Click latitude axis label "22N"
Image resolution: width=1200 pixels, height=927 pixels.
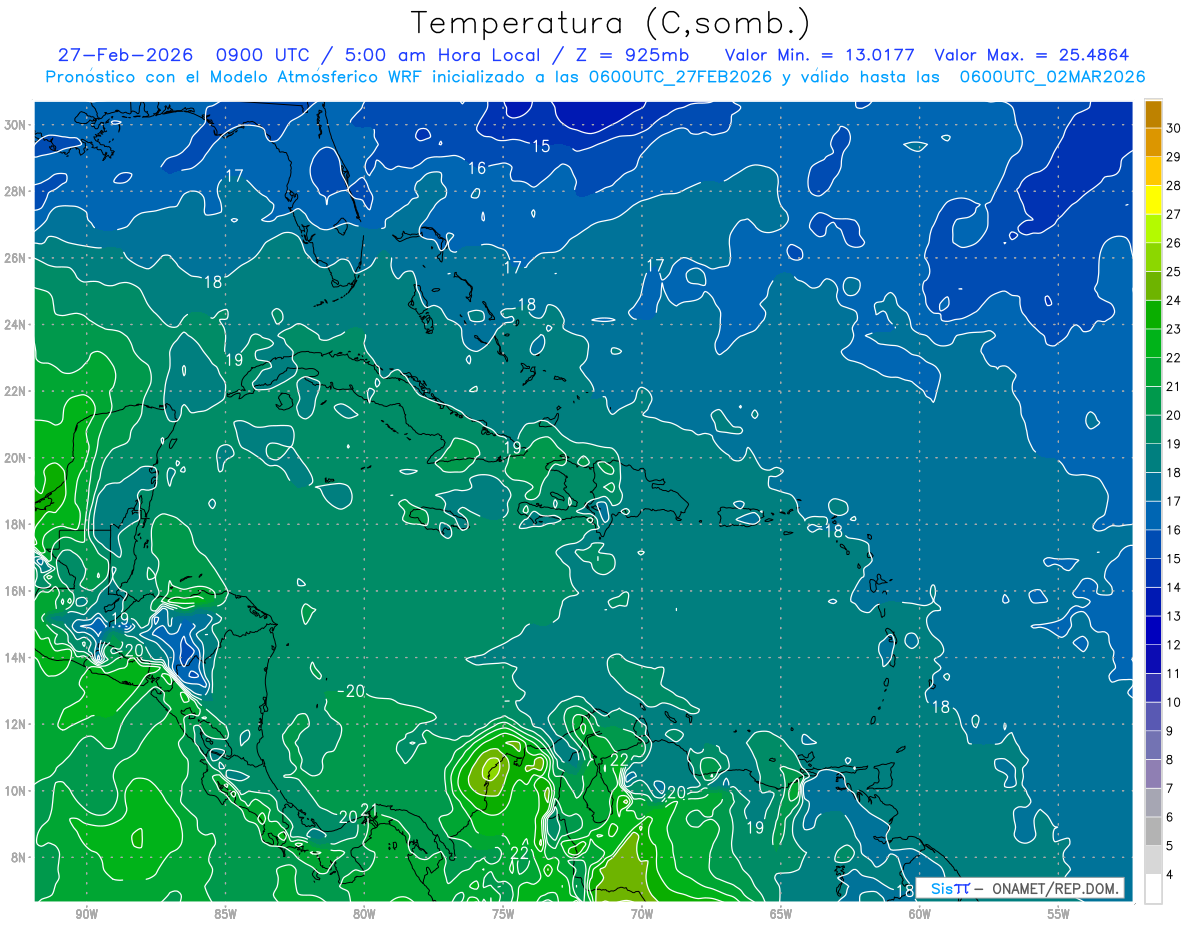pos(17,391)
